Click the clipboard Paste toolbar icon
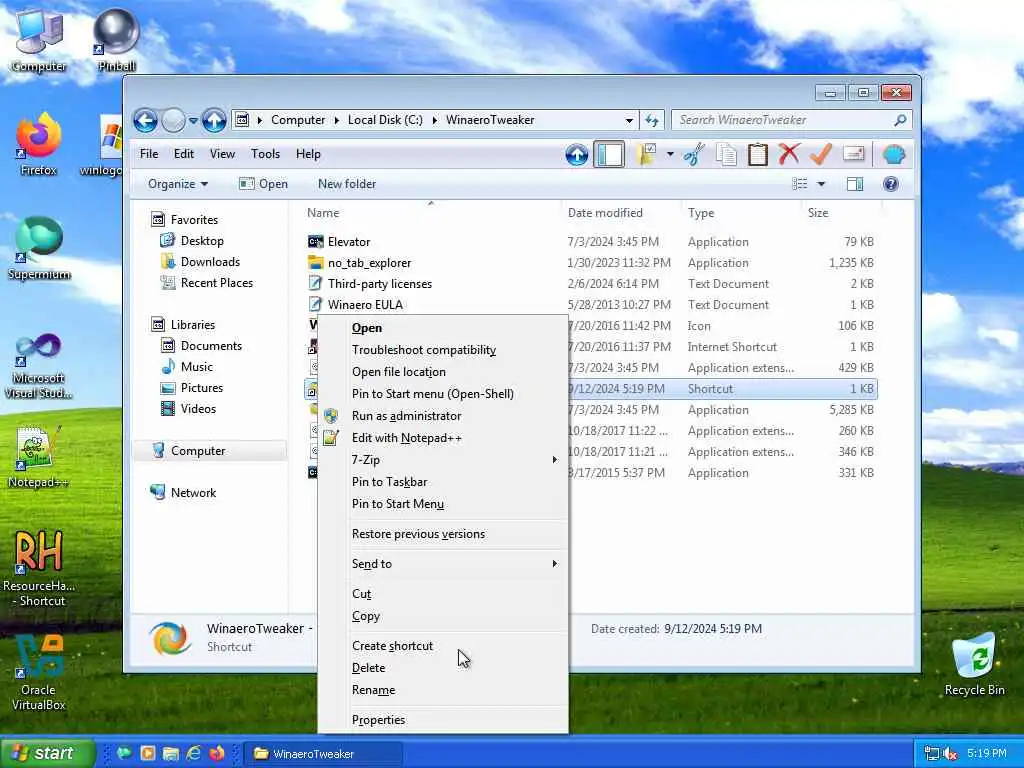This screenshot has height=768, width=1024. click(x=758, y=155)
